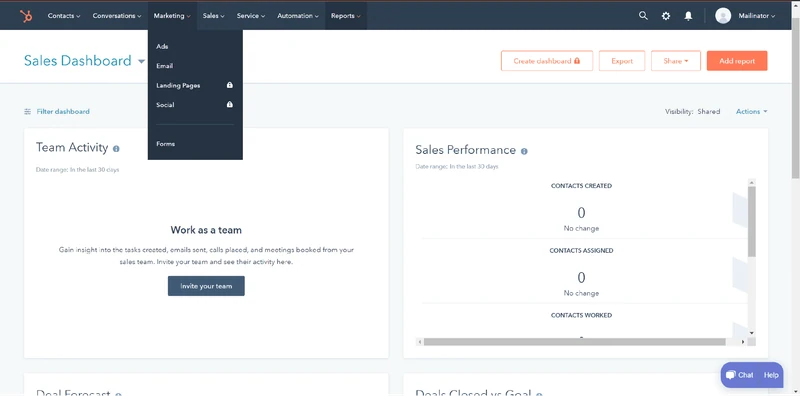Click the CONTACTS CREATED label

point(581,186)
